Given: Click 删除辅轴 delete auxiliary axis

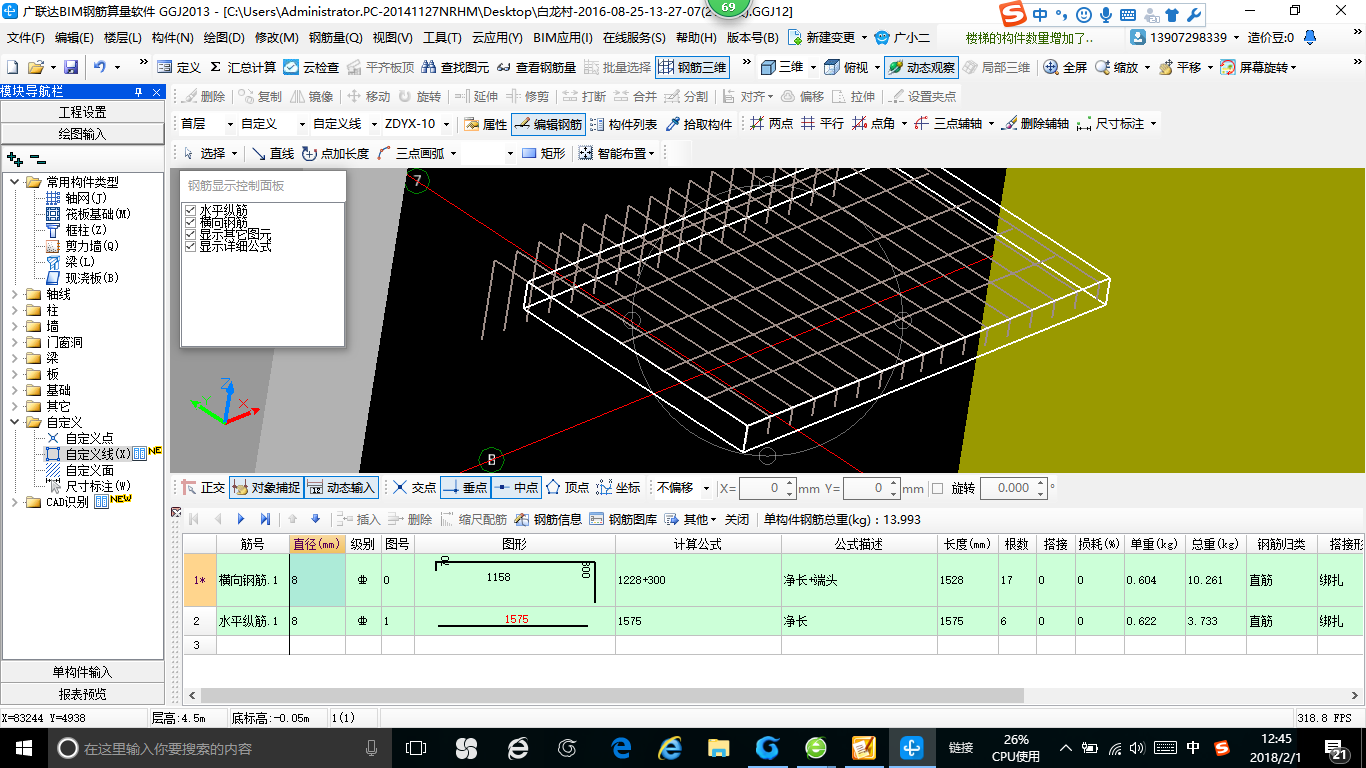Looking at the screenshot, I should (1035, 124).
